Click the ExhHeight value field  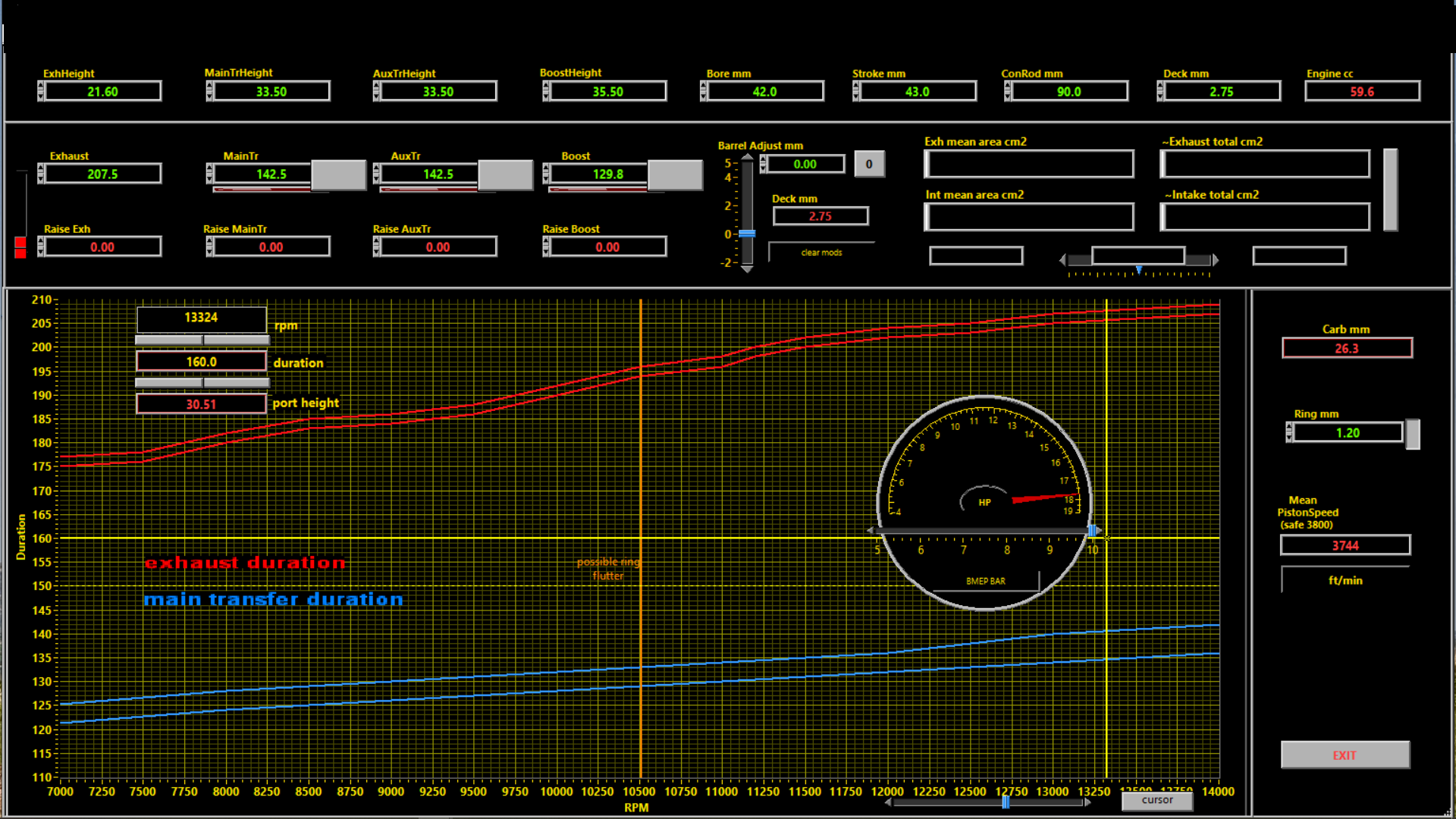pyautogui.click(x=102, y=92)
